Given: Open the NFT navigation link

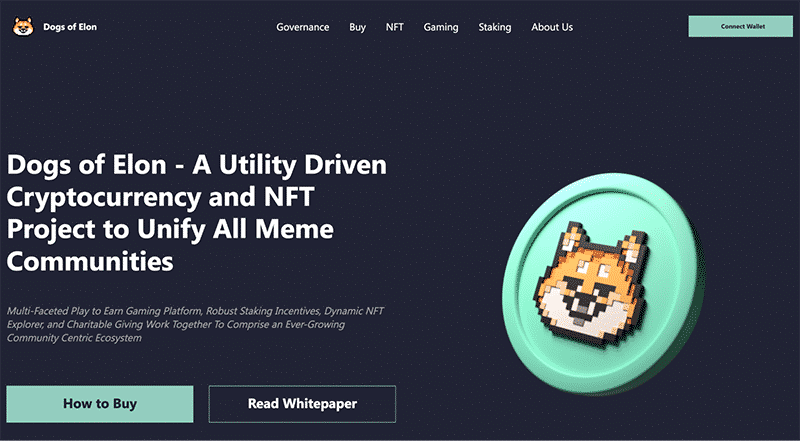Looking at the screenshot, I should point(394,27).
